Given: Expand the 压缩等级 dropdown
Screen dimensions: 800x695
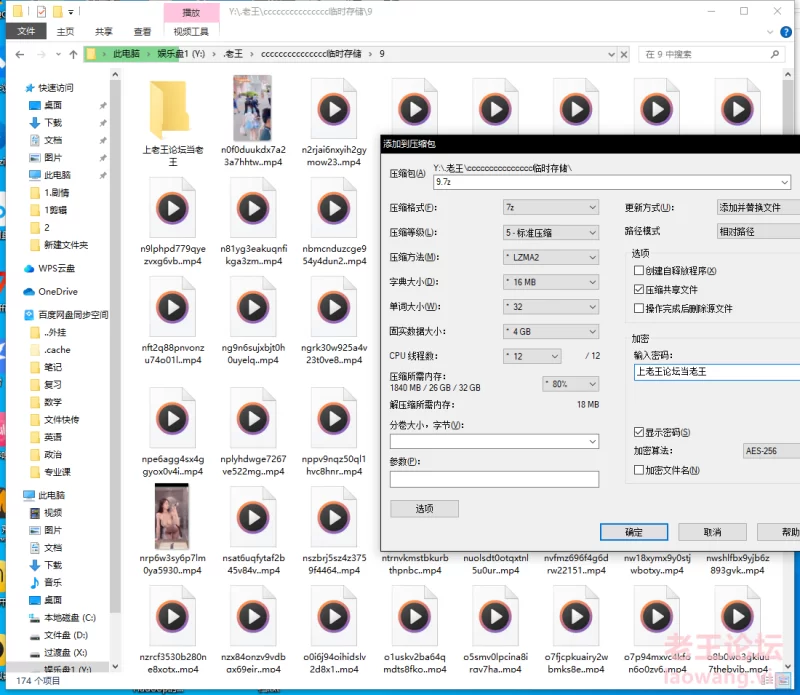Looking at the screenshot, I should [549, 232].
